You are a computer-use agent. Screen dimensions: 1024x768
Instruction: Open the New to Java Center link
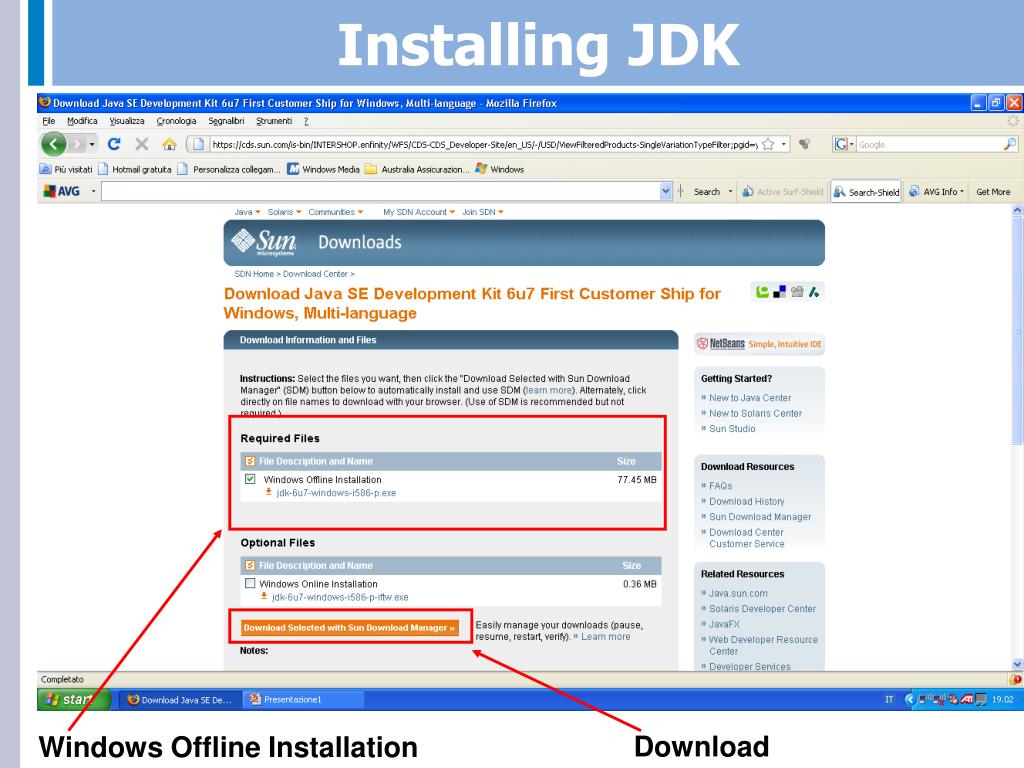tap(750, 398)
